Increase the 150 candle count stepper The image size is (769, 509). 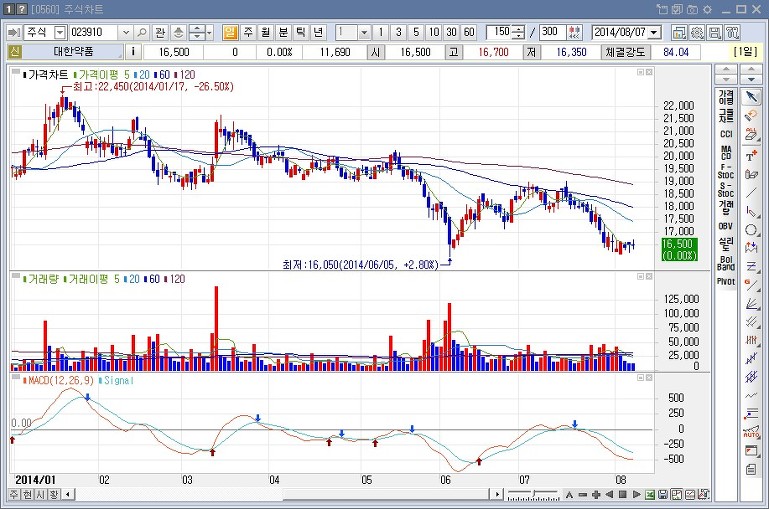(x=518, y=29)
